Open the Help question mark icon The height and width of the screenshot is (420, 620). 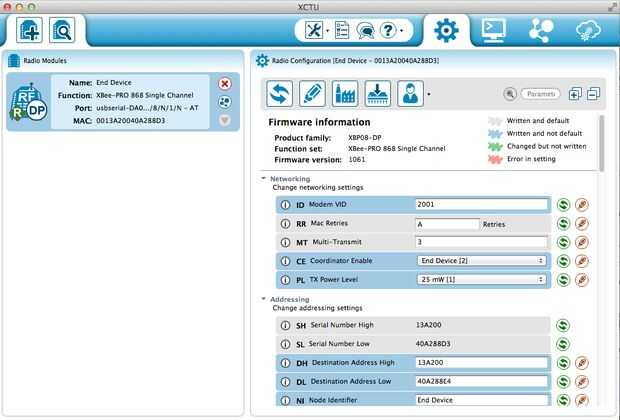tap(388, 30)
